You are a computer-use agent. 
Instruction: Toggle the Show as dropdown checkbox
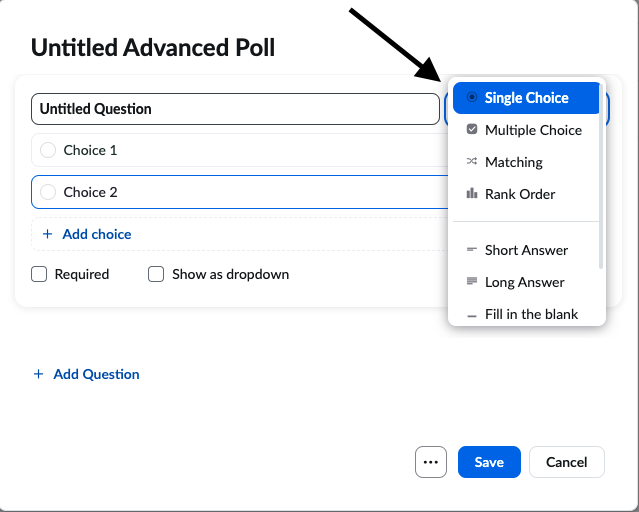[156, 274]
